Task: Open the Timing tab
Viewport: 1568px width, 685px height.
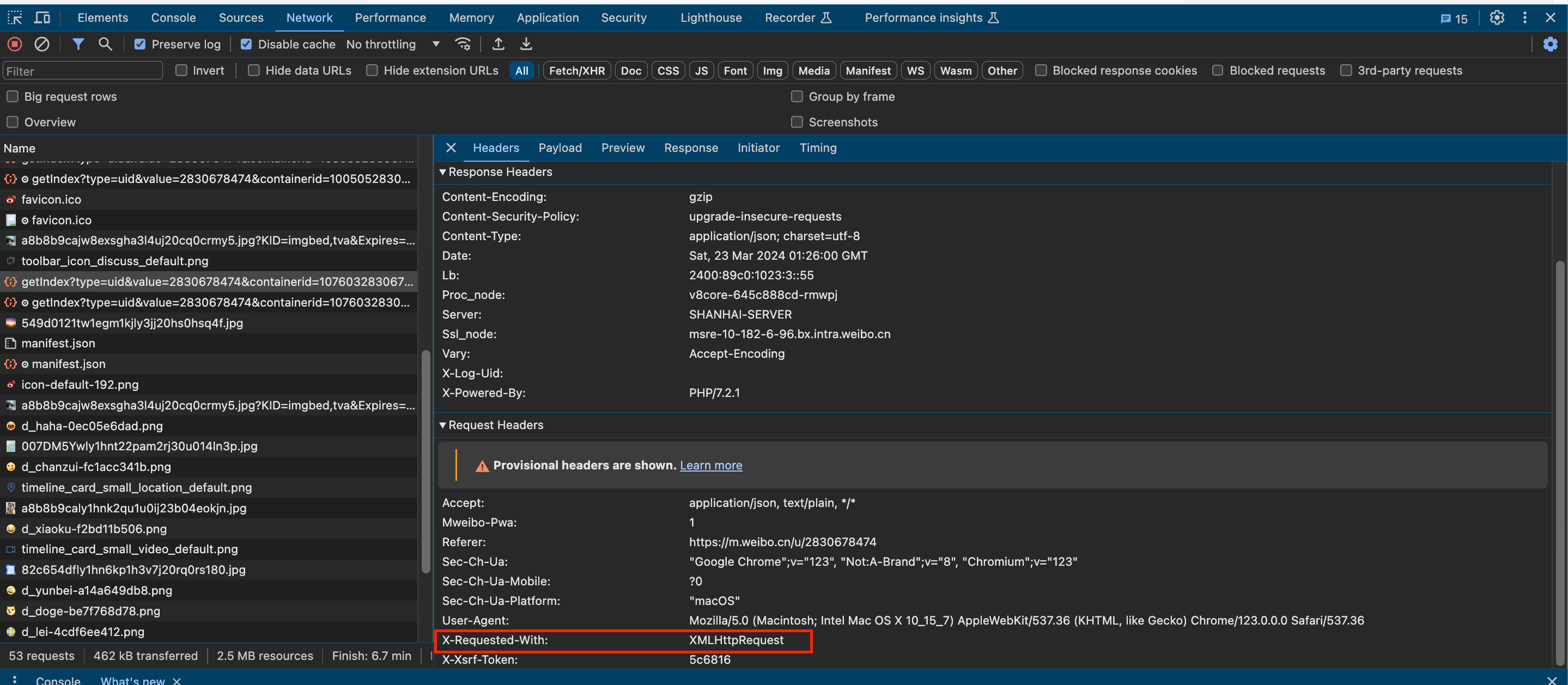Action: point(818,148)
